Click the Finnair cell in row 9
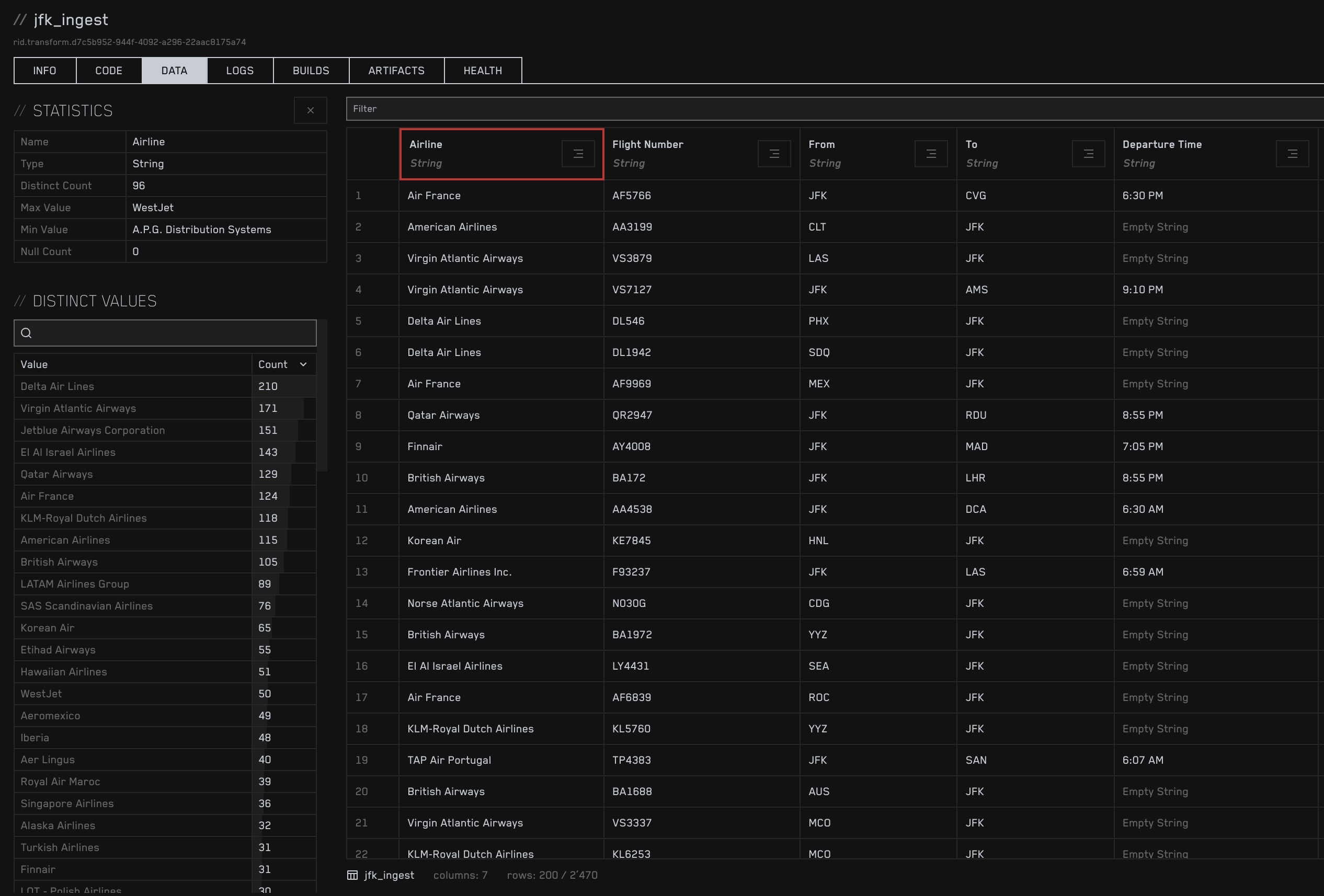 [501, 446]
